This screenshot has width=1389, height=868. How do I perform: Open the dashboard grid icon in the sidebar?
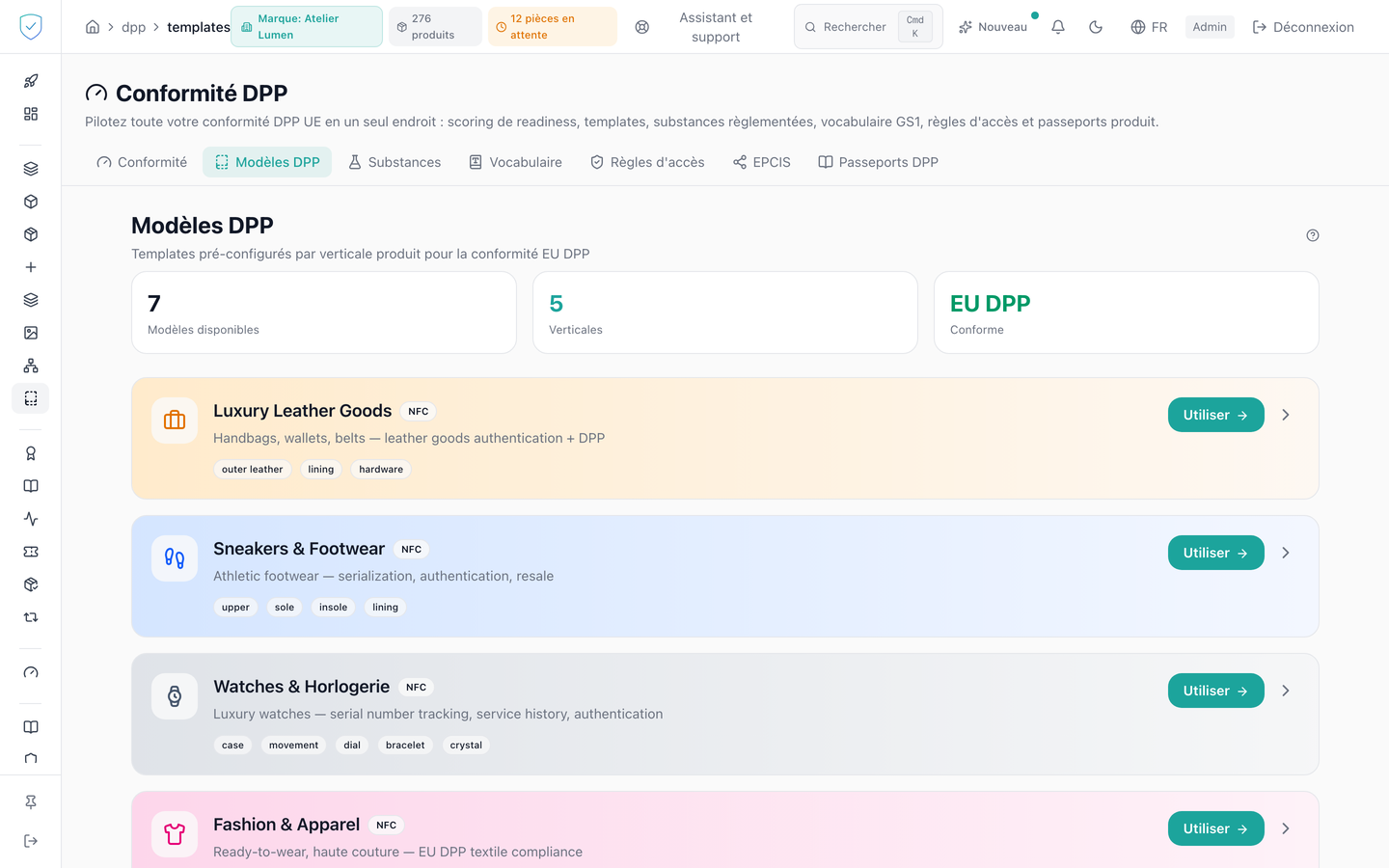click(31, 114)
